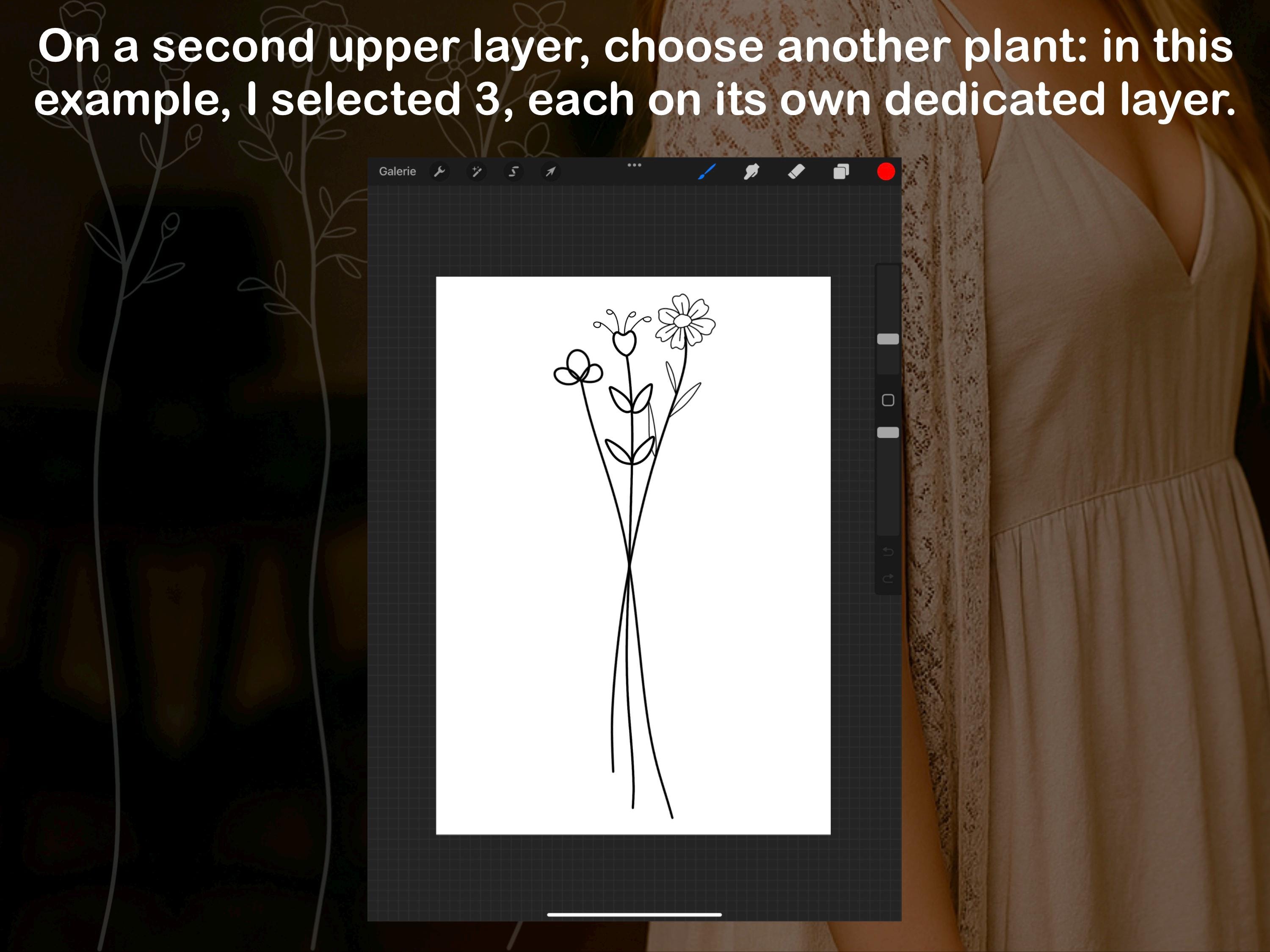Tap the home indicator bar at bottom
Viewport: 1270px width, 952px height.
635,915
